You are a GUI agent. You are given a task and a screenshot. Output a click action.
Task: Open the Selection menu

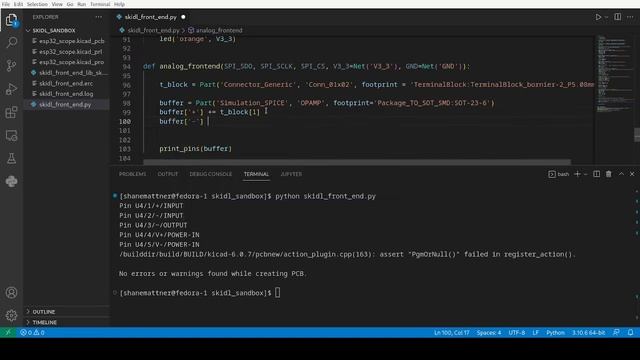point(37,4)
